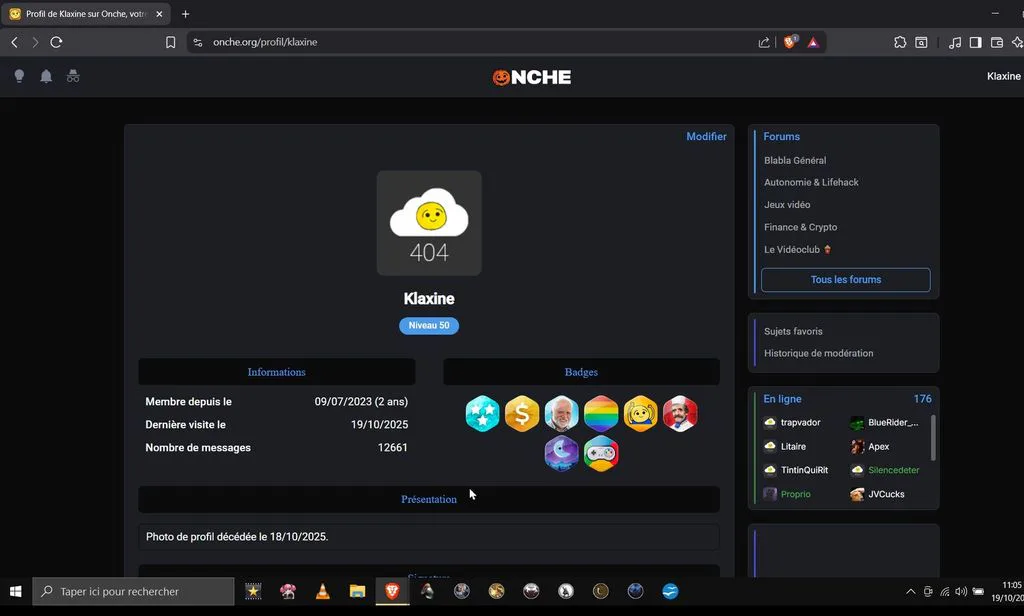
Task: Click the share icon in address bar
Action: pos(763,42)
